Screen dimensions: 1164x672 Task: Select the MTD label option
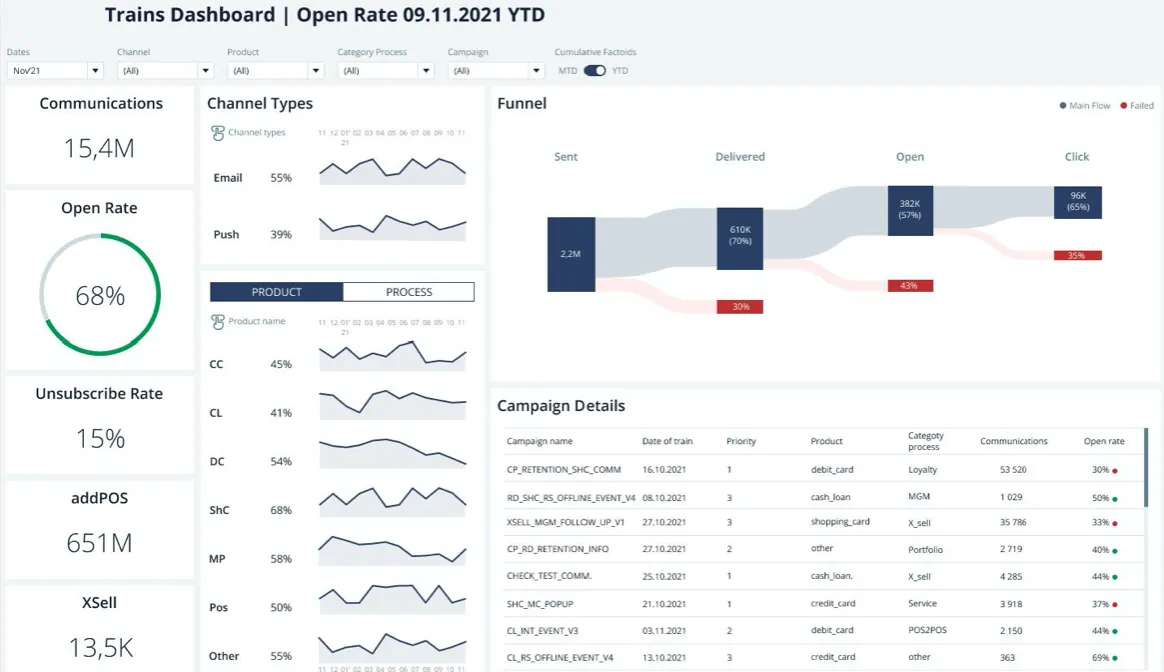[x=567, y=71]
